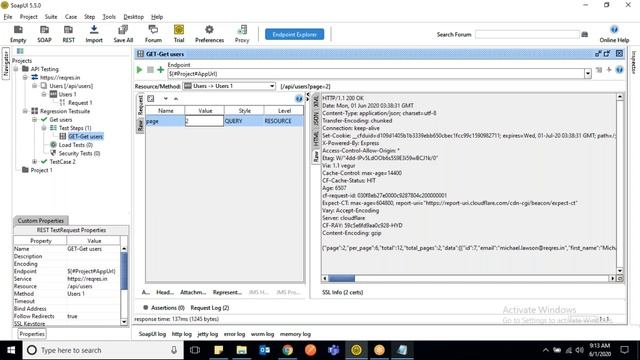Open File Explorer from the taskbar
The height and width of the screenshot is (360, 640).
click(x=242, y=350)
